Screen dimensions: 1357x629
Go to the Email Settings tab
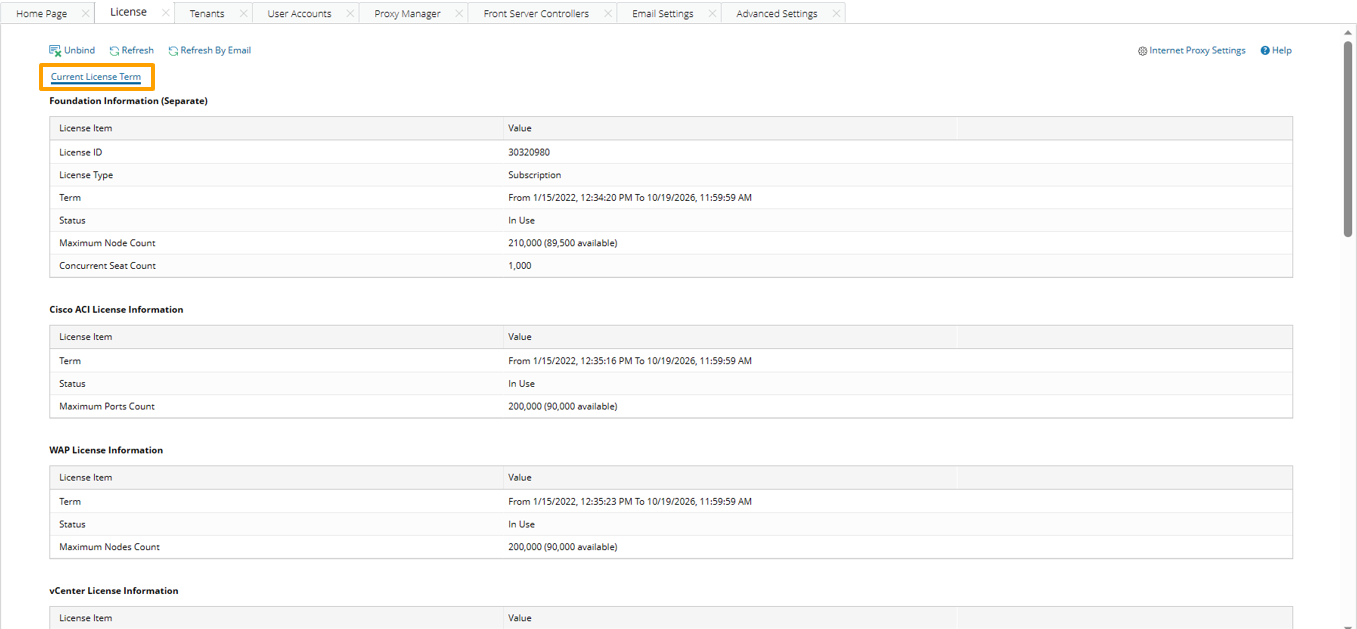click(662, 14)
